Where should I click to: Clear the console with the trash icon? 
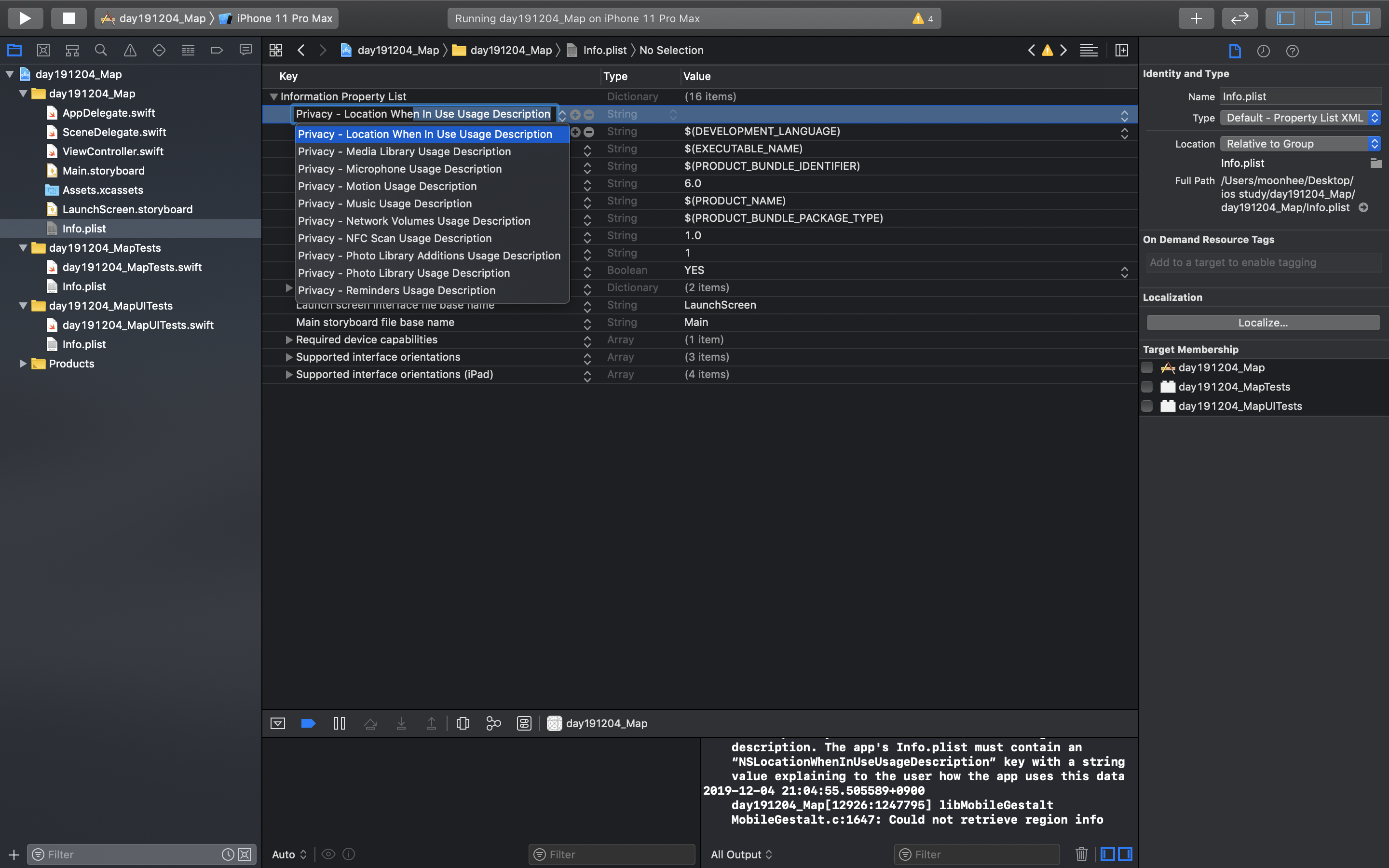[1081, 854]
